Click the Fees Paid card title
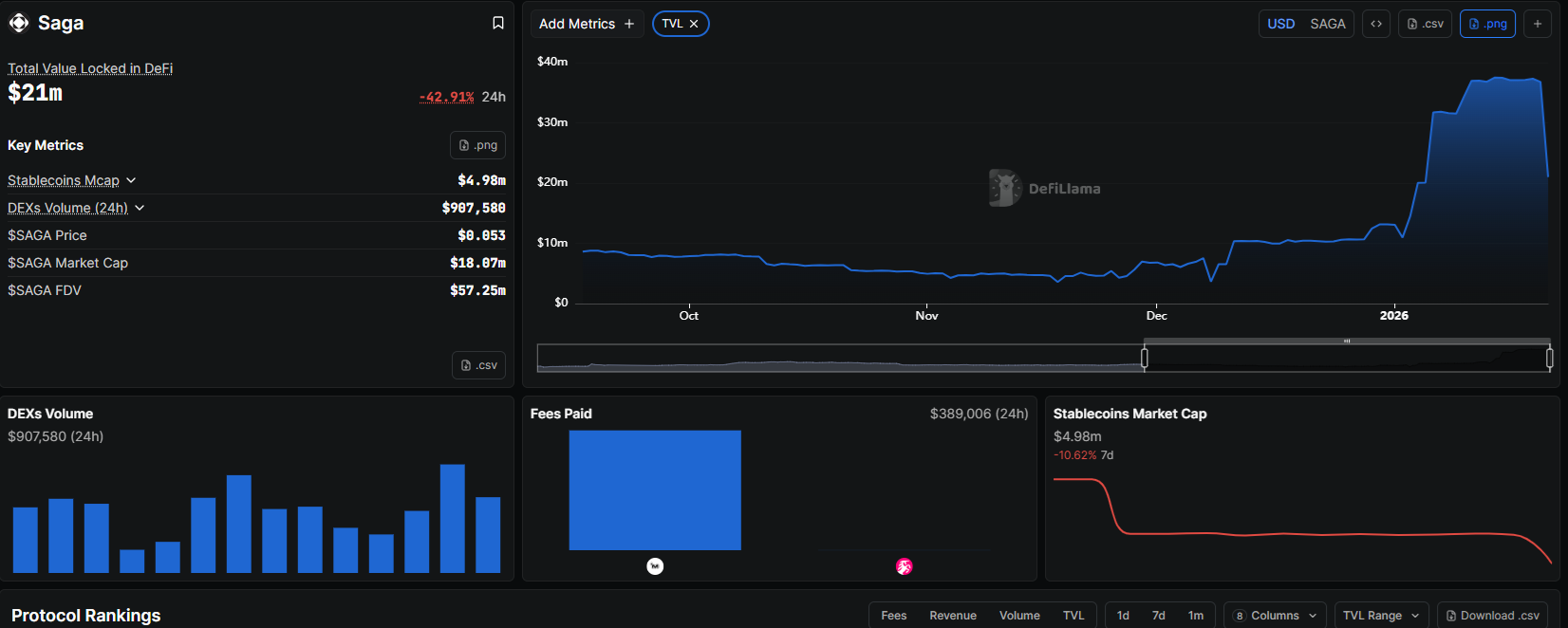Viewport: 1568px width, 628px height. 561,414
